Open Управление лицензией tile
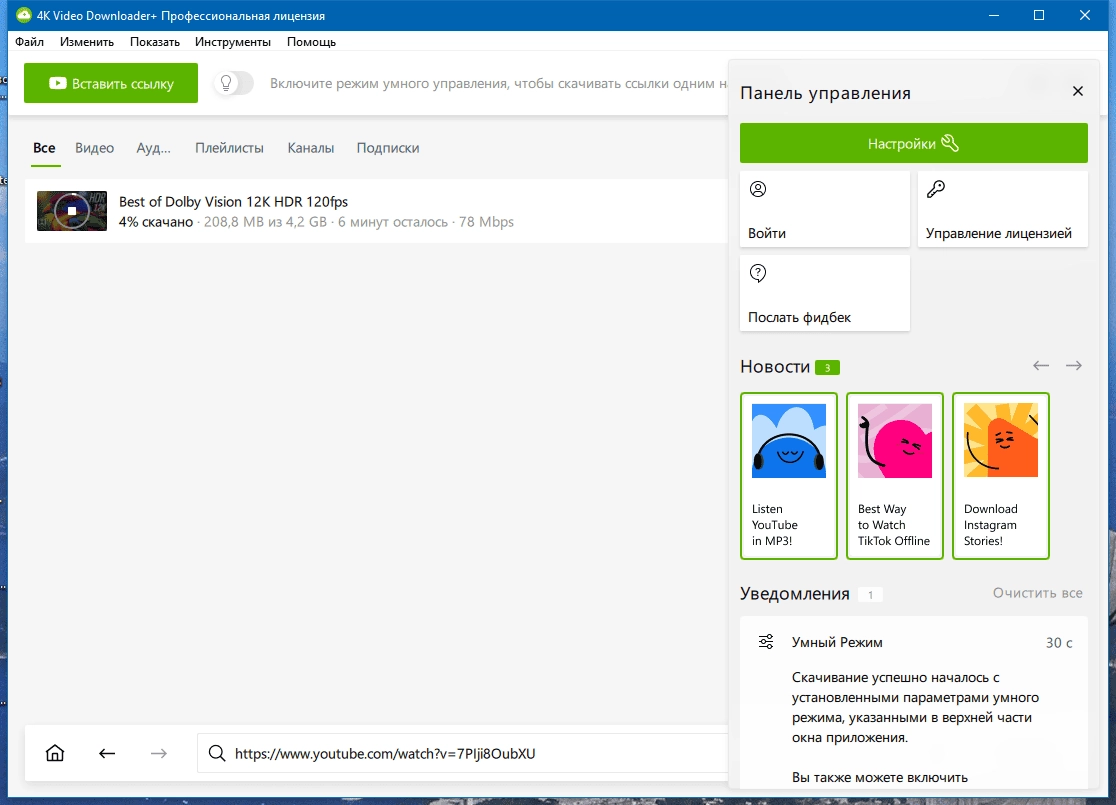The height and width of the screenshot is (805, 1116). click(x=1003, y=209)
